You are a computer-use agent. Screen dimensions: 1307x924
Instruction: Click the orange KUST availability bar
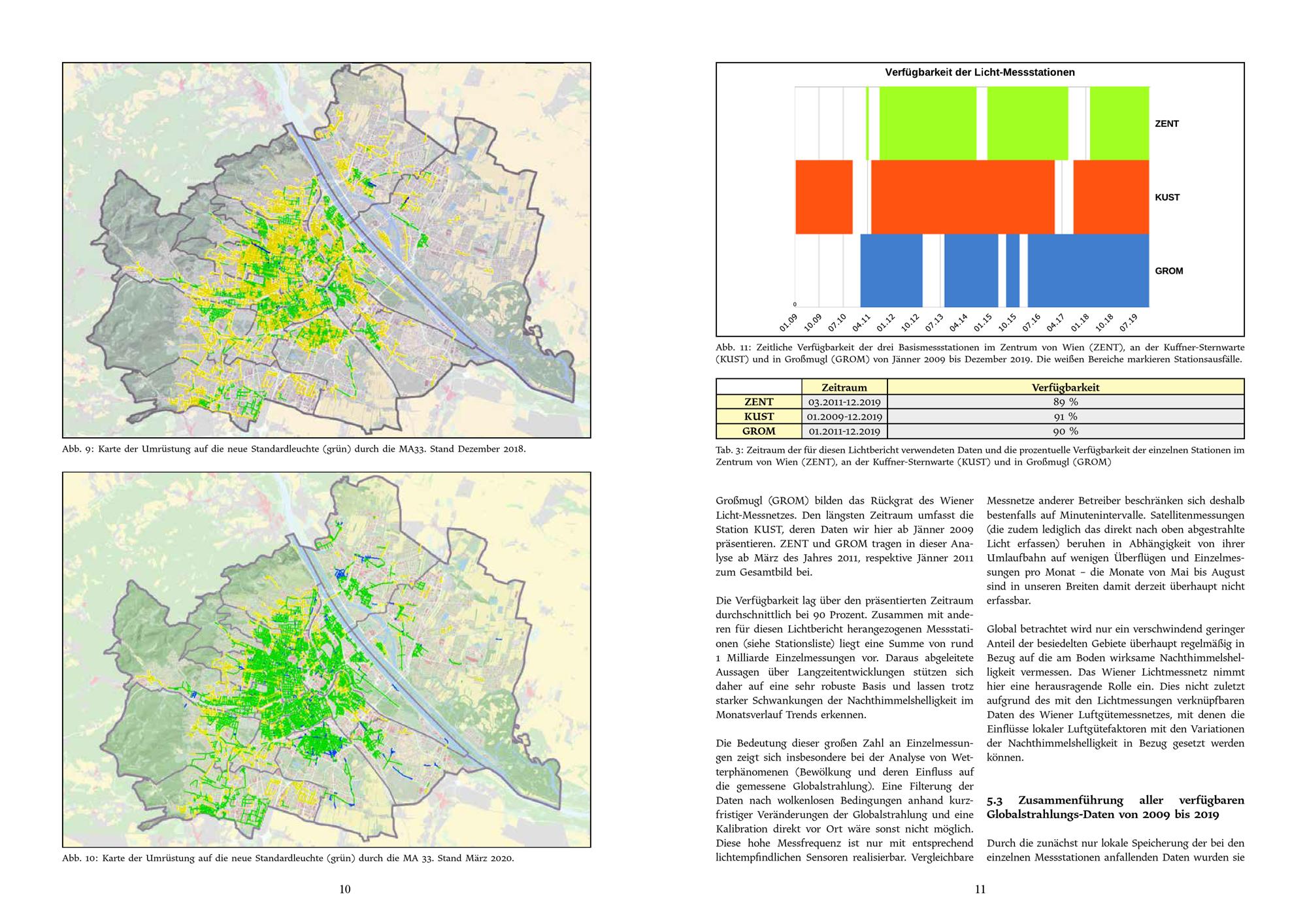click(x=962, y=197)
